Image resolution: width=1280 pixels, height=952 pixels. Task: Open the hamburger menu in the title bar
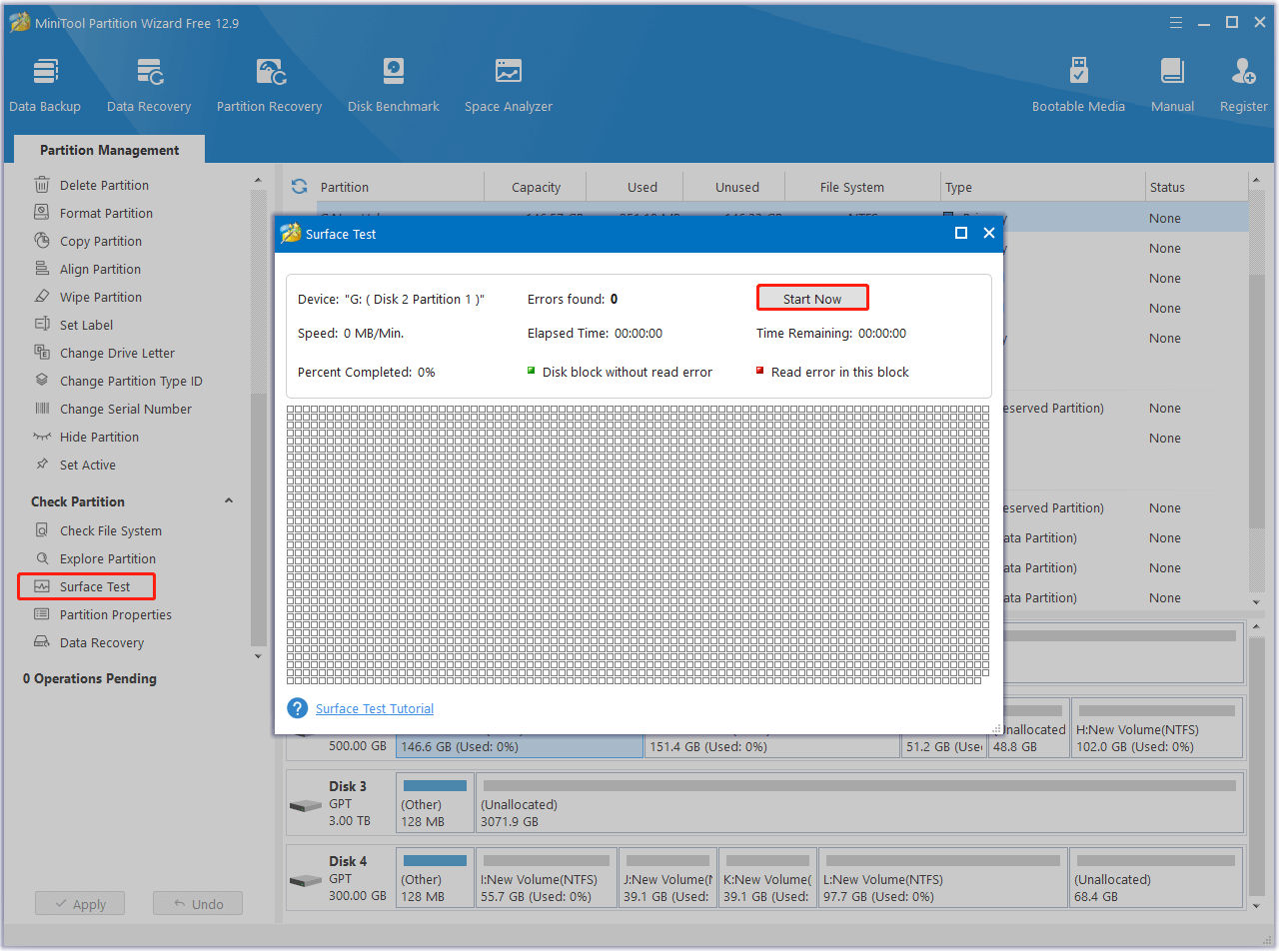coord(1176,22)
